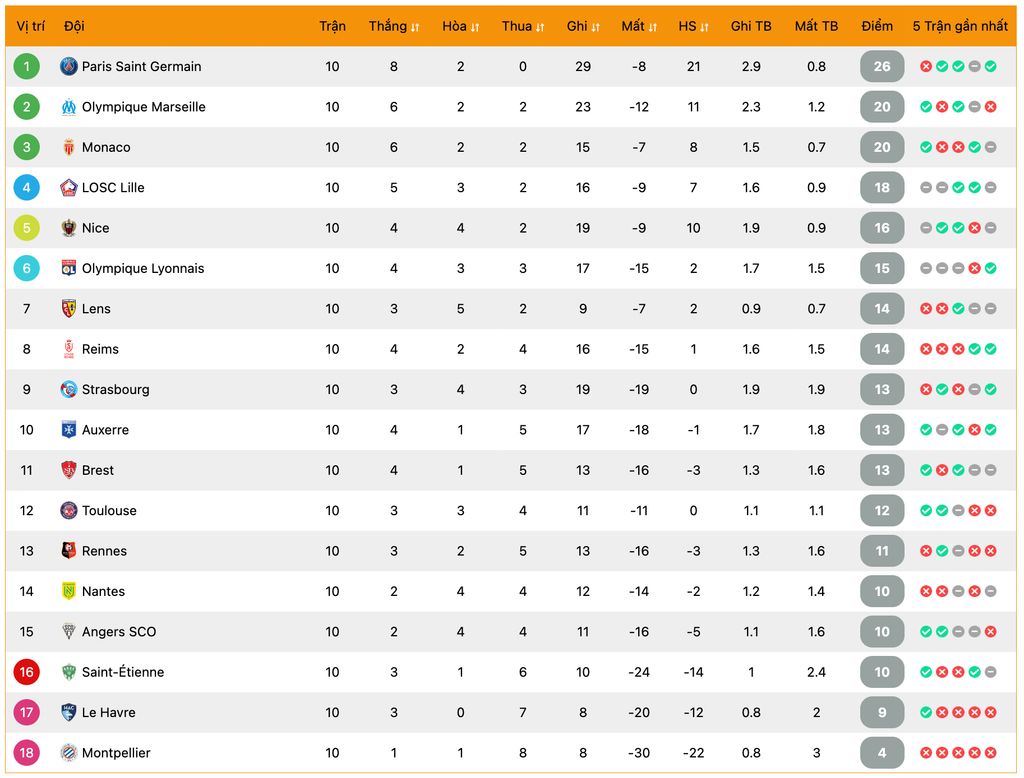This screenshot has height=778, width=1024.
Task: Click the LOSC Lille team badge
Action: tap(69, 187)
